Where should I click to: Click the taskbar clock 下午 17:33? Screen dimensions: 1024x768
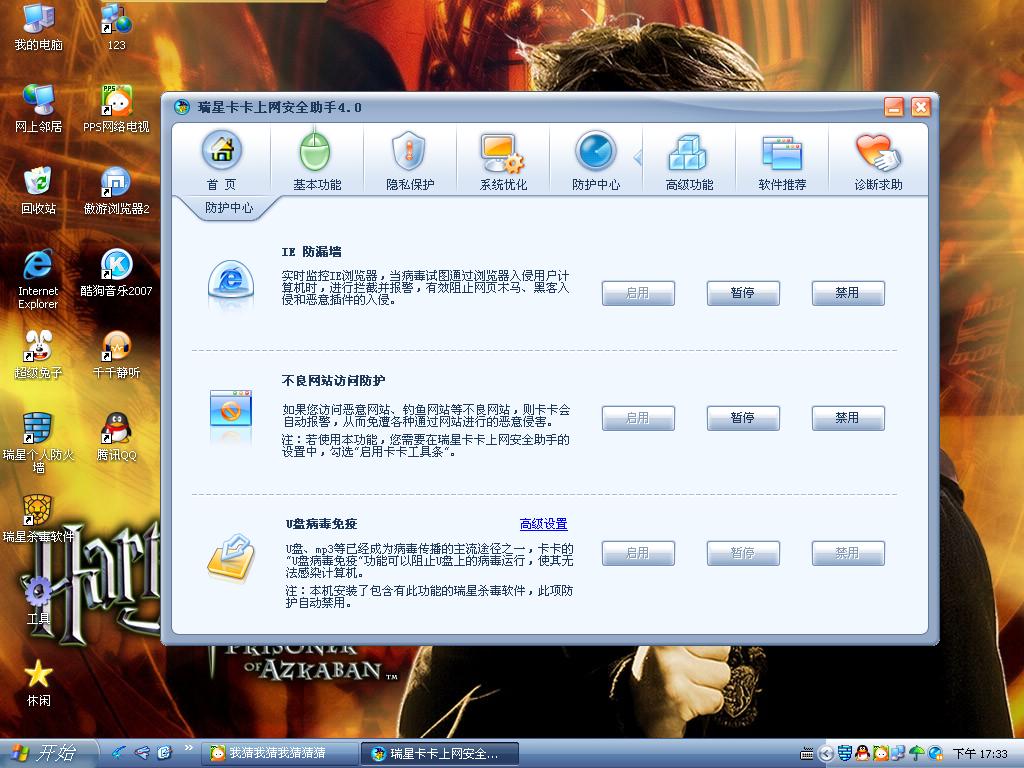pyautogui.click(x=980, y=754)
